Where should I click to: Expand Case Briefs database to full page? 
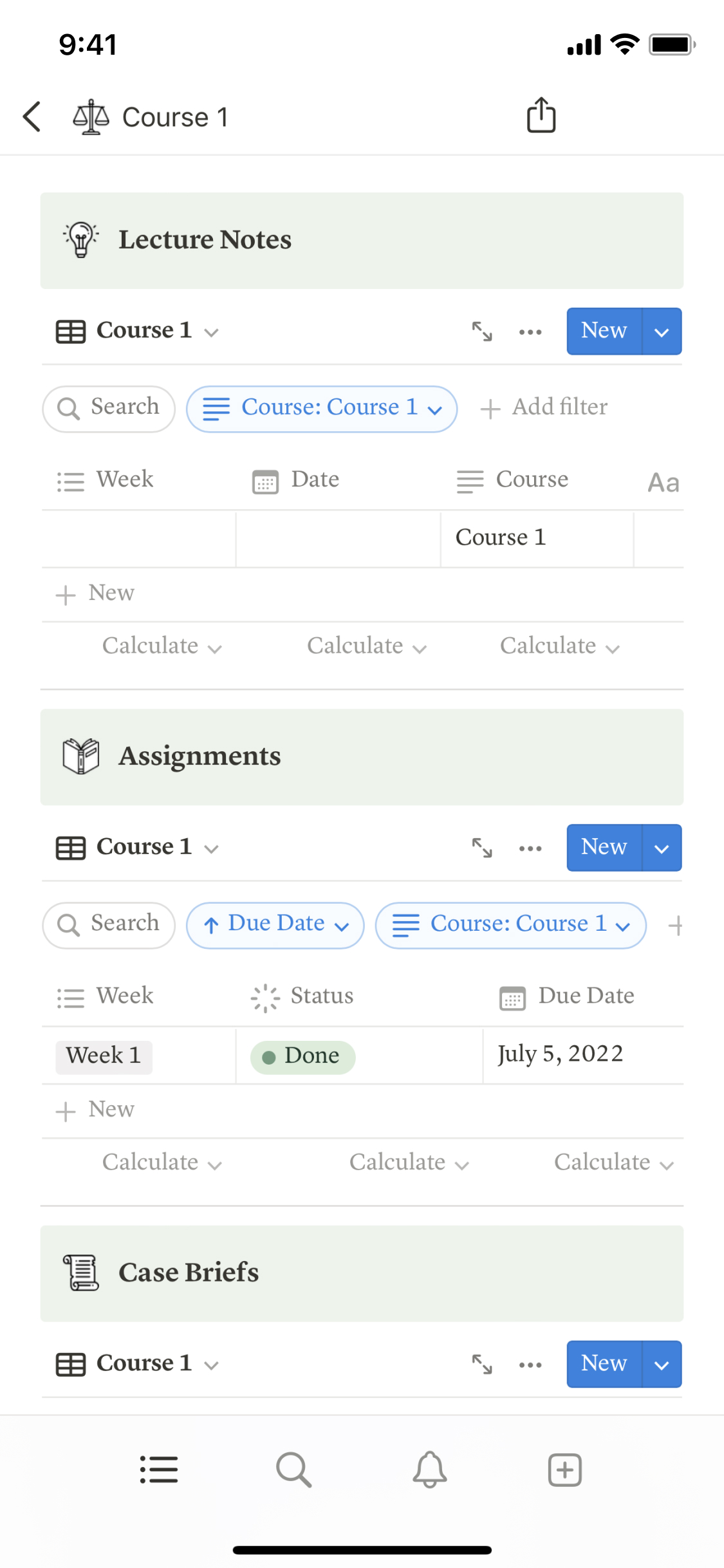(481, 1364)
